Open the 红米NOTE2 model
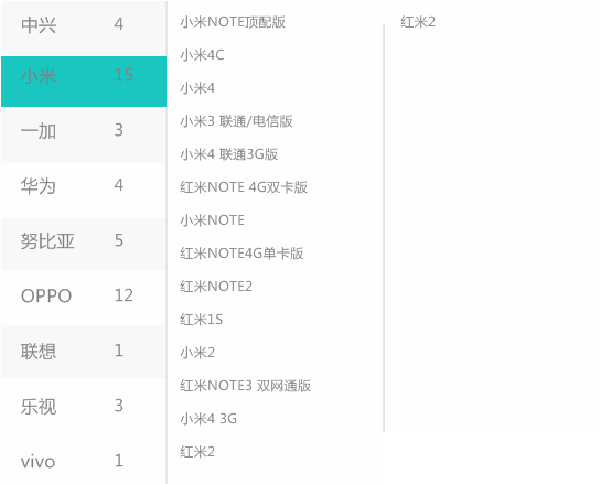 (216, 286)
